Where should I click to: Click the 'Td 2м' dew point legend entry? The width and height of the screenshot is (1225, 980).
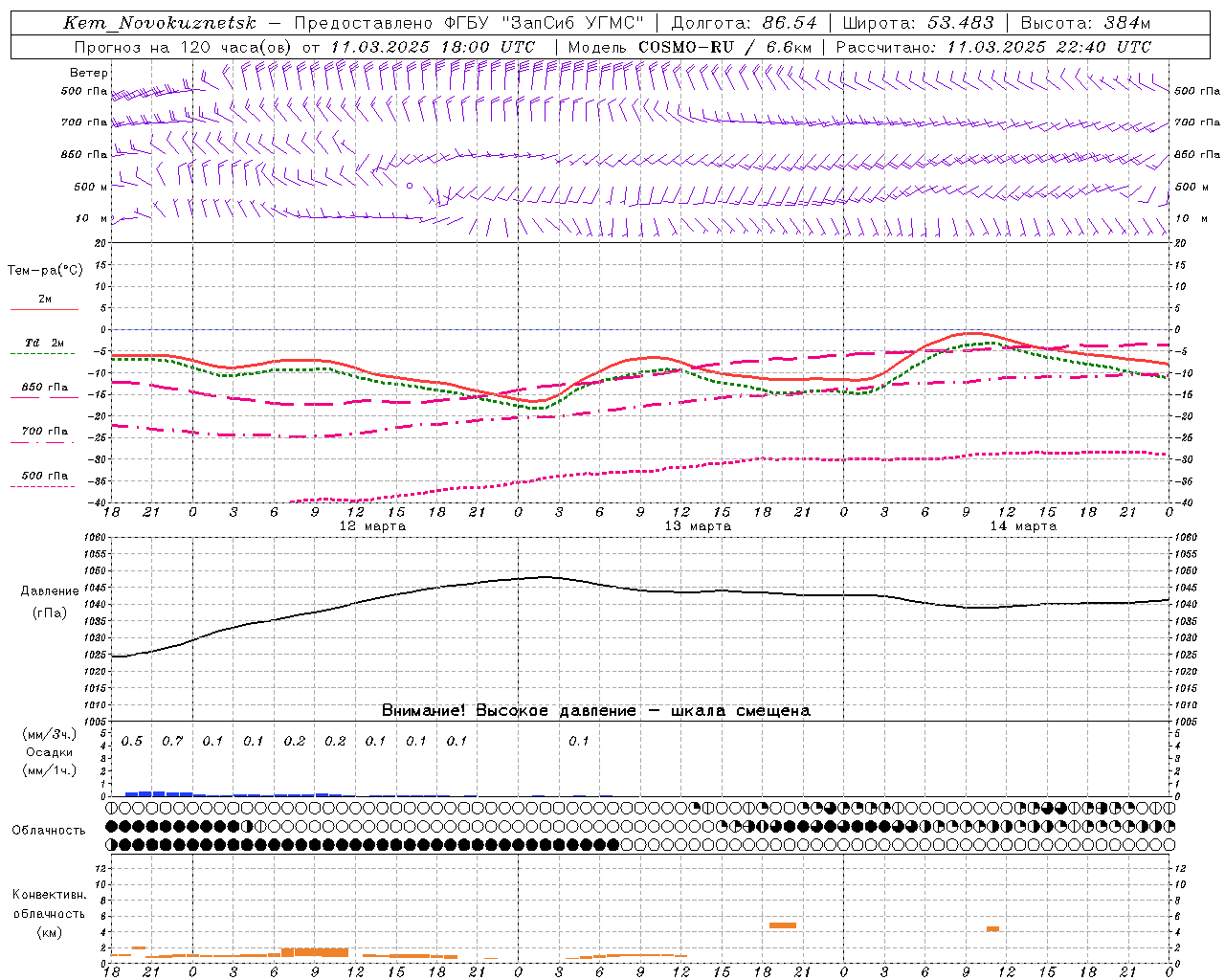(44, 343)
